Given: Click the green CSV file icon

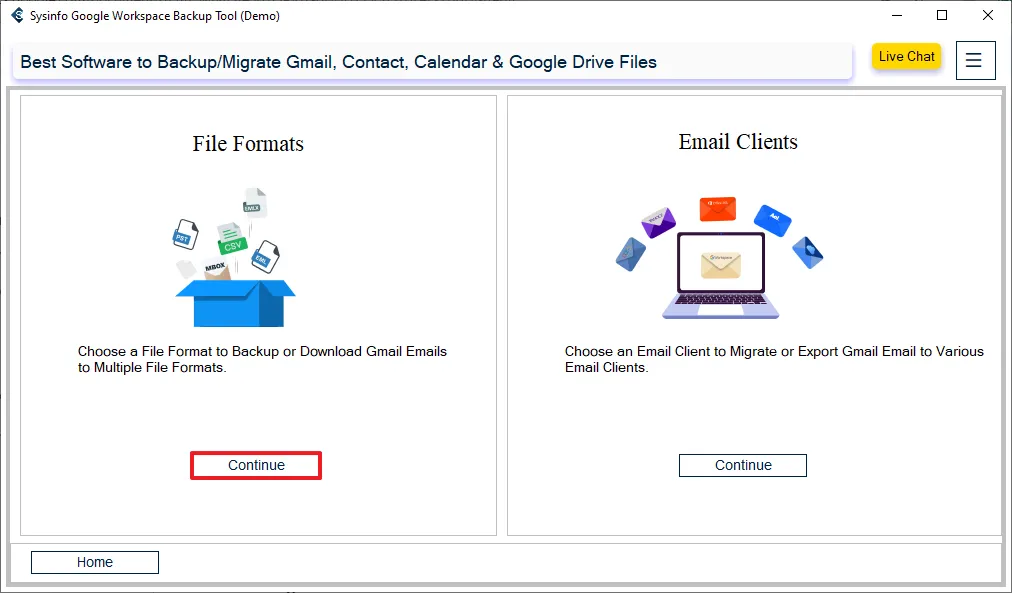Looking at the screenshot, I should tap(232, 239).
